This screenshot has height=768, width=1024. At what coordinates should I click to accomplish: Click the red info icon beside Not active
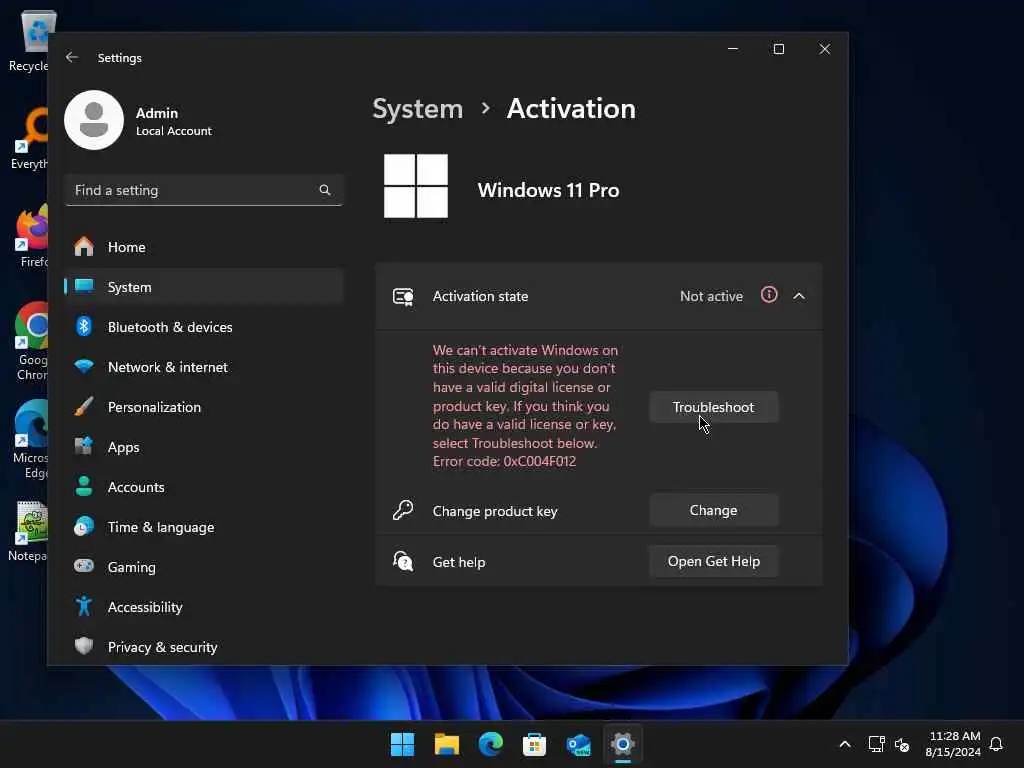[769, 295]
